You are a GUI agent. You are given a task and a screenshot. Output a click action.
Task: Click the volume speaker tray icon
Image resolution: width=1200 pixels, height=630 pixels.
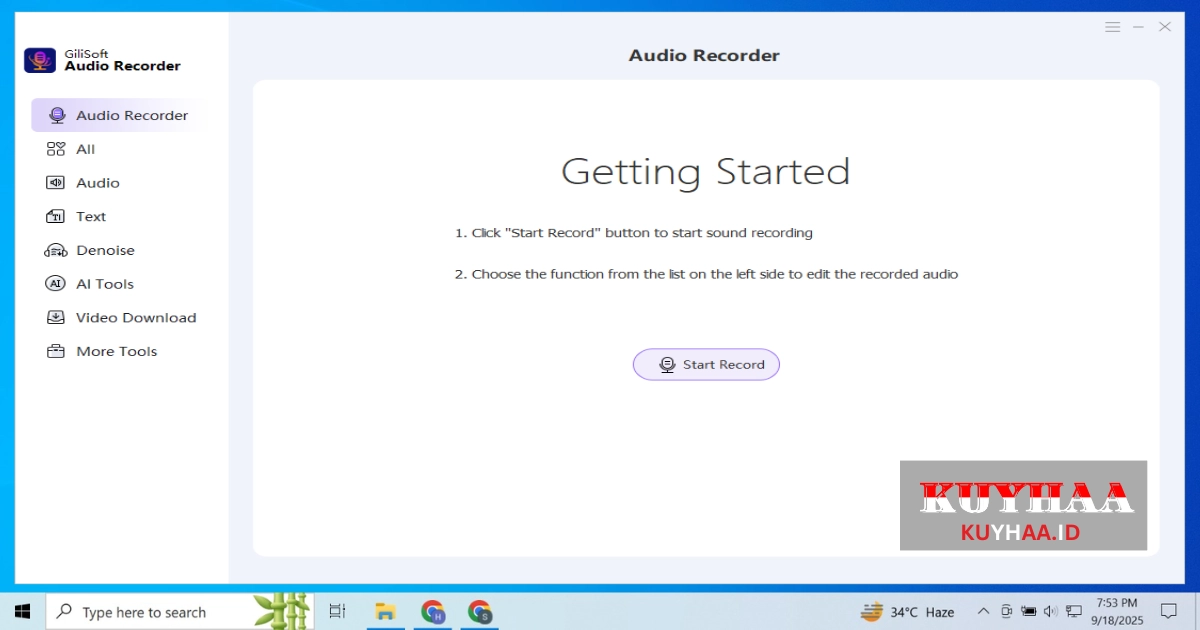pyautogui.click(x=1051, y=611)
